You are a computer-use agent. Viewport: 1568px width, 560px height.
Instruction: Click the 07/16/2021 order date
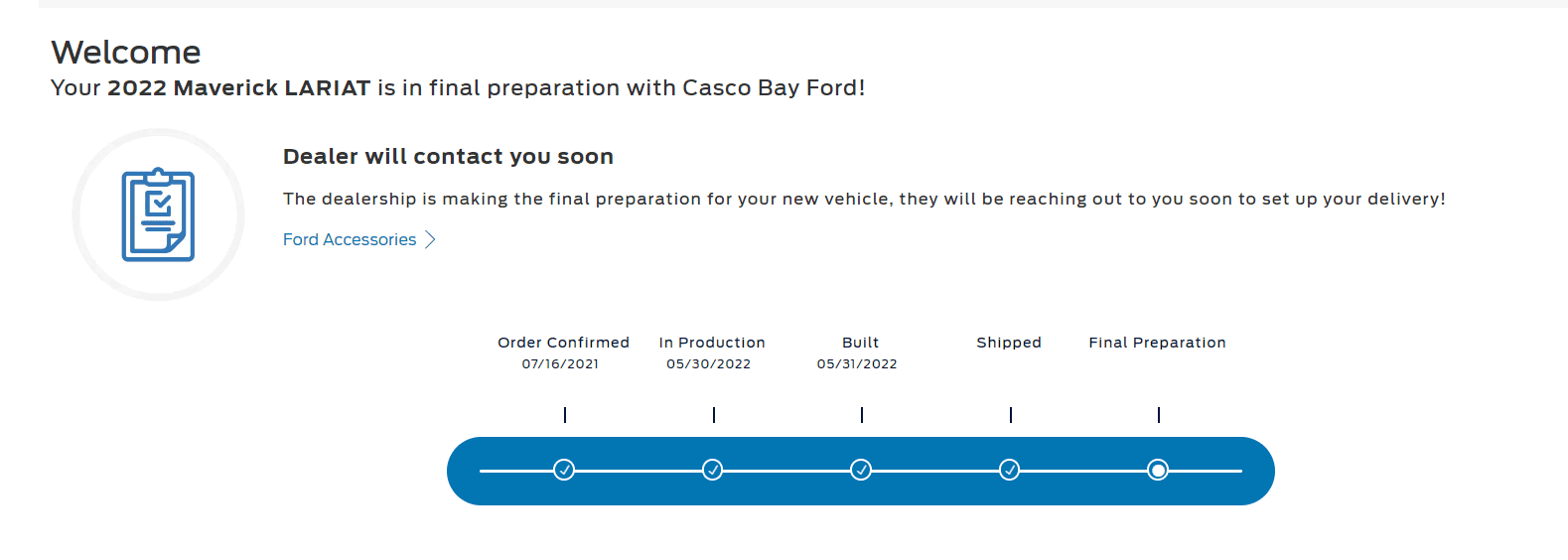point(561,364)
